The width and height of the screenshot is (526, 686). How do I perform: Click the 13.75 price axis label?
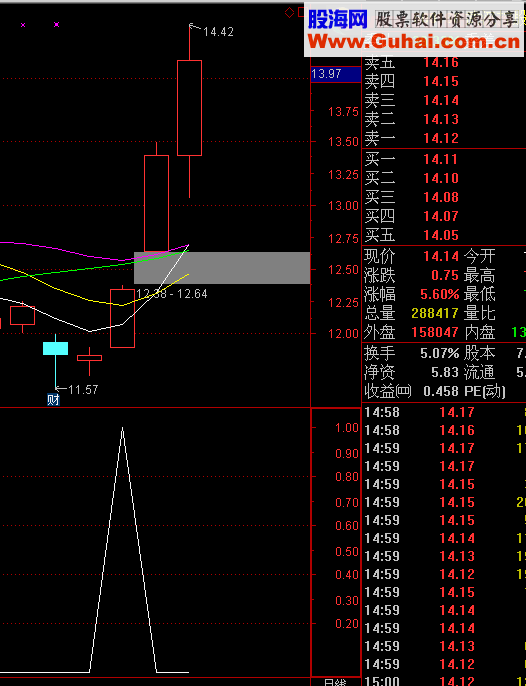point(343,112)
